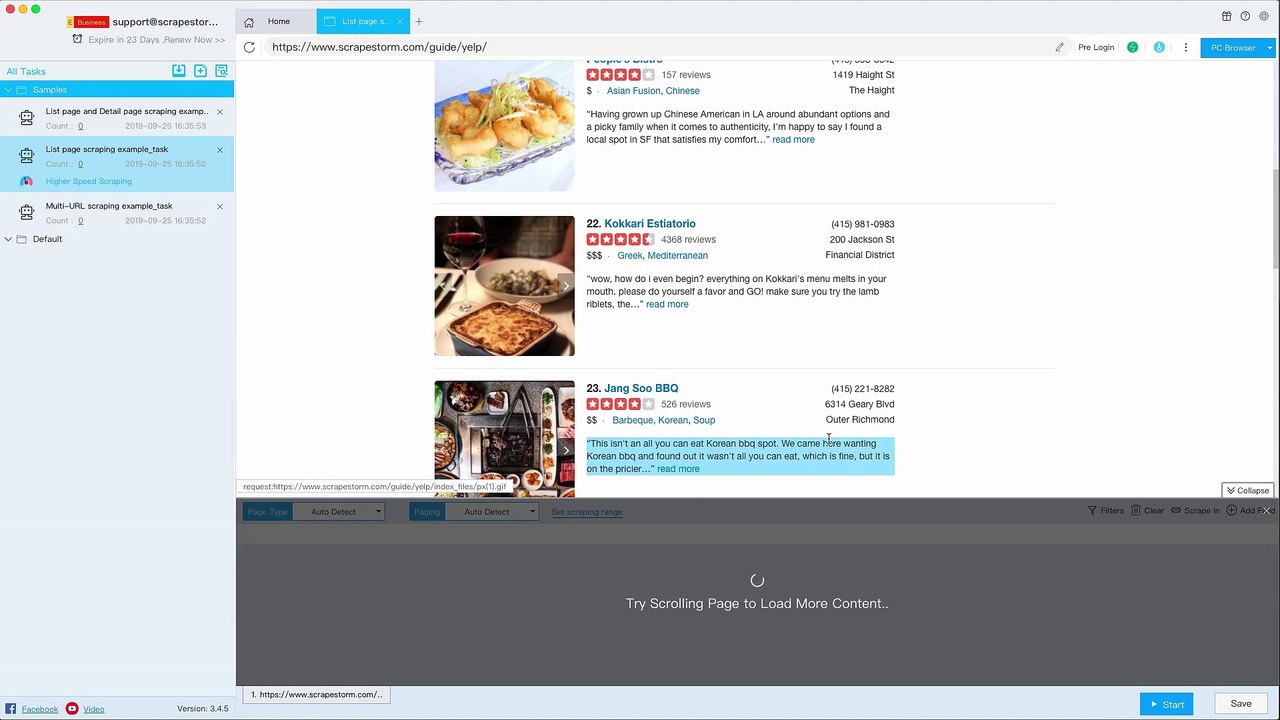This screenshot has width=1280, height=720.
Task: Click the import task icon beside All Tasks
Action: click(x=178, y=71)
